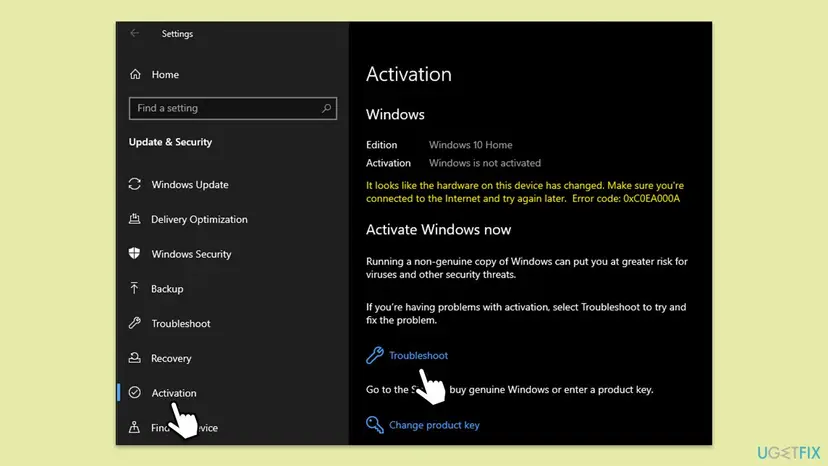828x466 pixels.
Task: Click the Windows Security shield icon
Action: tap(135, 254)
